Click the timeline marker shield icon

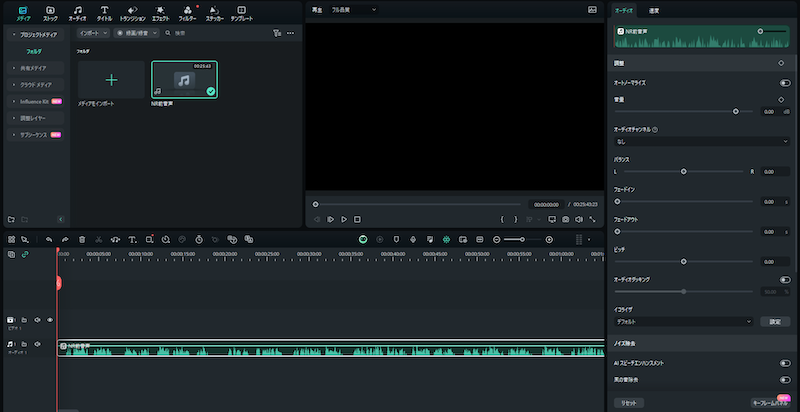click(x=396, y=239)
